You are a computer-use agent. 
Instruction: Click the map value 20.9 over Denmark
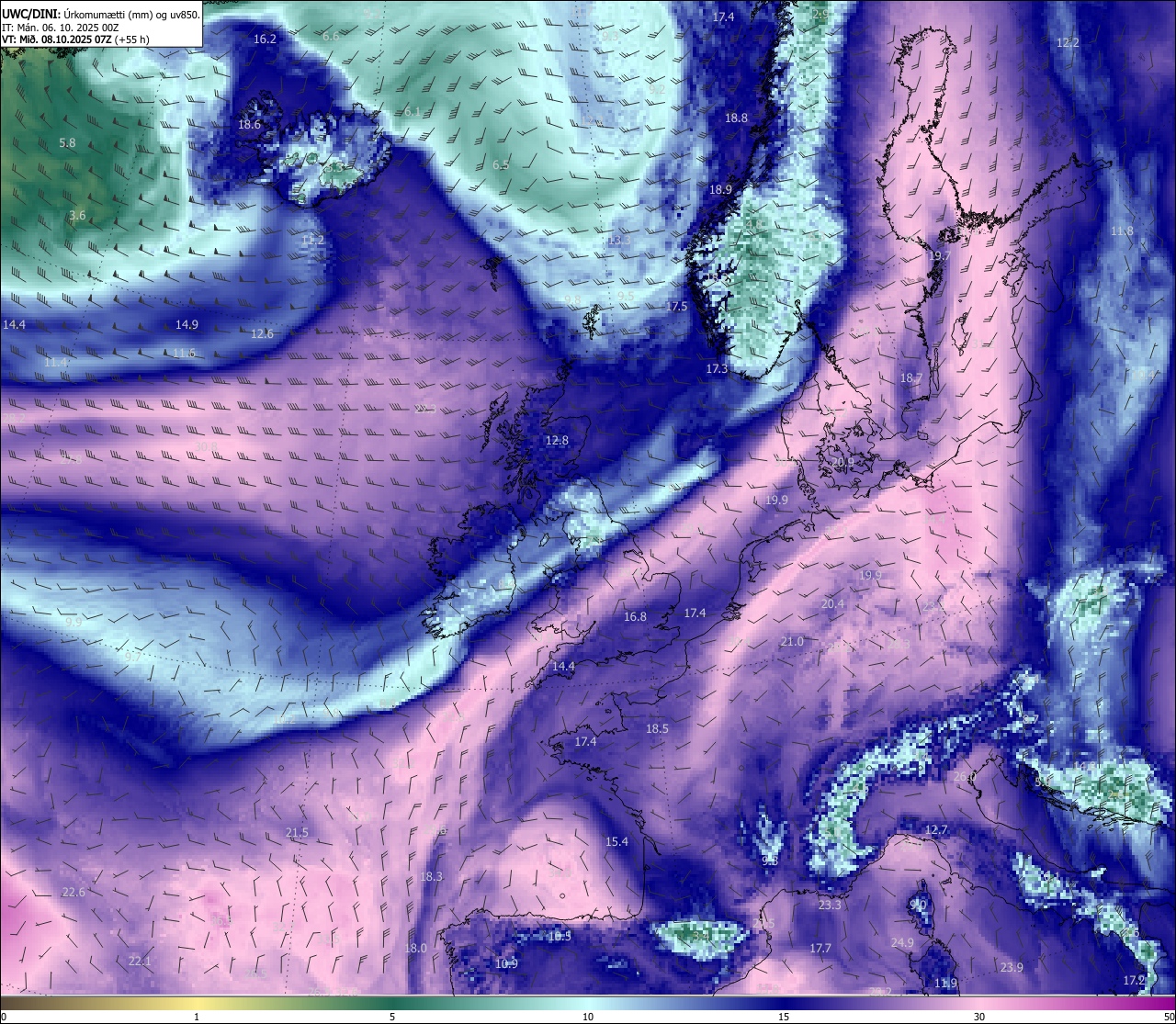[x=842, y=462]
